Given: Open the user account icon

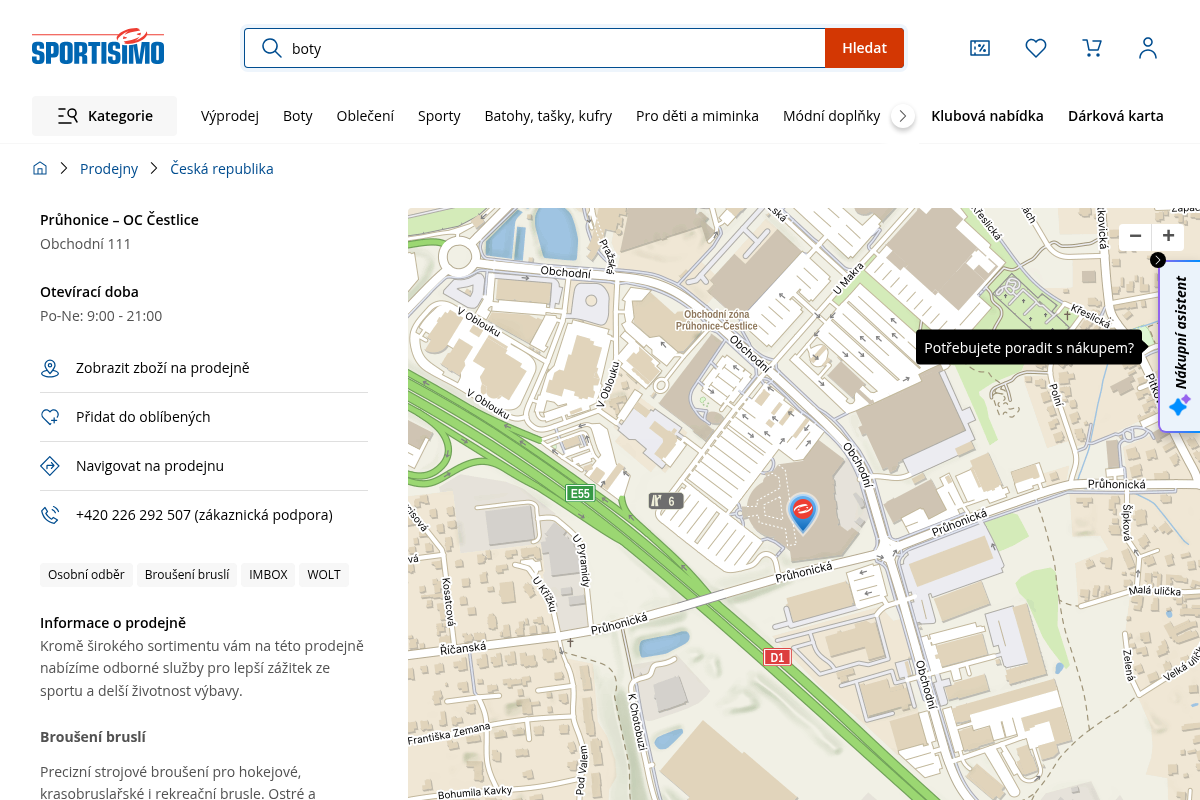Looking at the screenshot, I should [1148, 48].
